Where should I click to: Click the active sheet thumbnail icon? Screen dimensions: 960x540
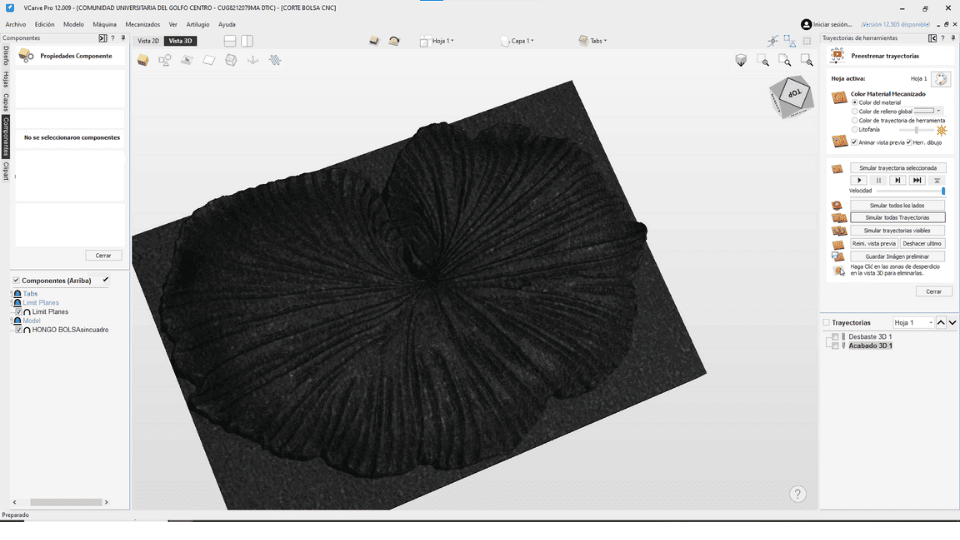click(941, 79)
